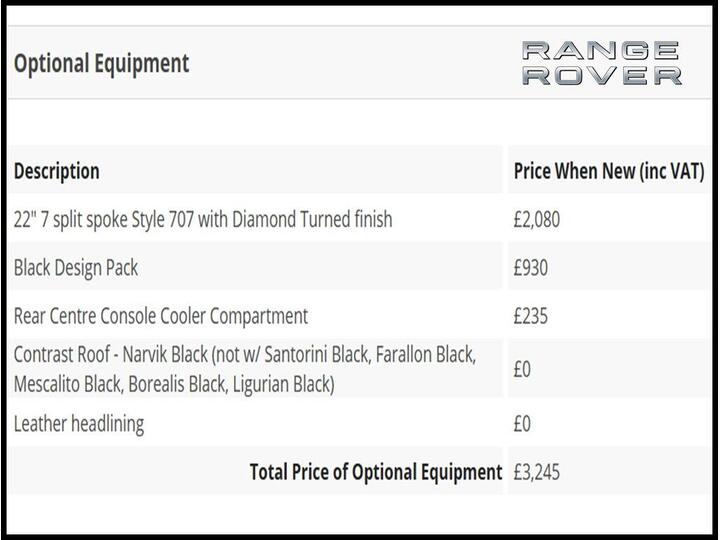
Task: Click the Price When New column header
Action: pyautogui.click(x=608, y=171)
